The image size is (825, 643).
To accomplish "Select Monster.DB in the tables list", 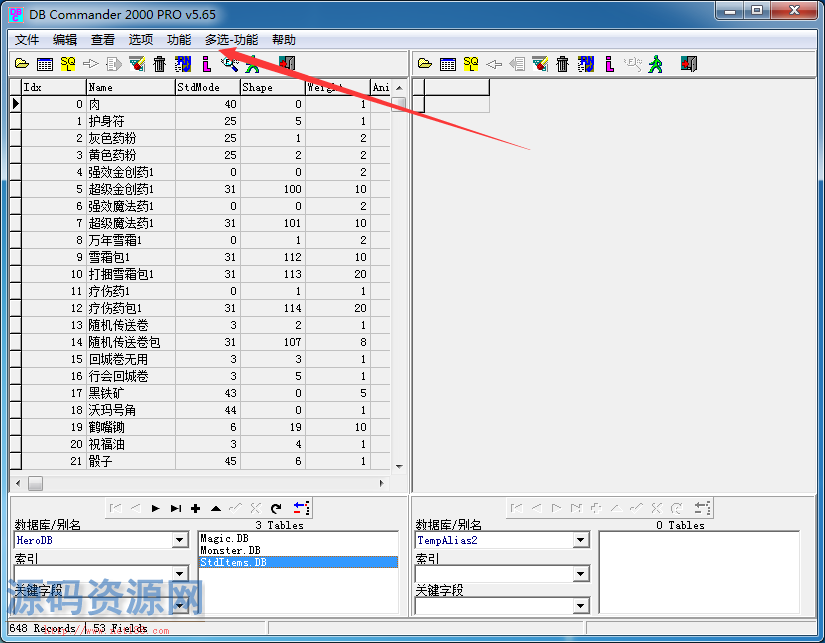I will click(298, 550).
